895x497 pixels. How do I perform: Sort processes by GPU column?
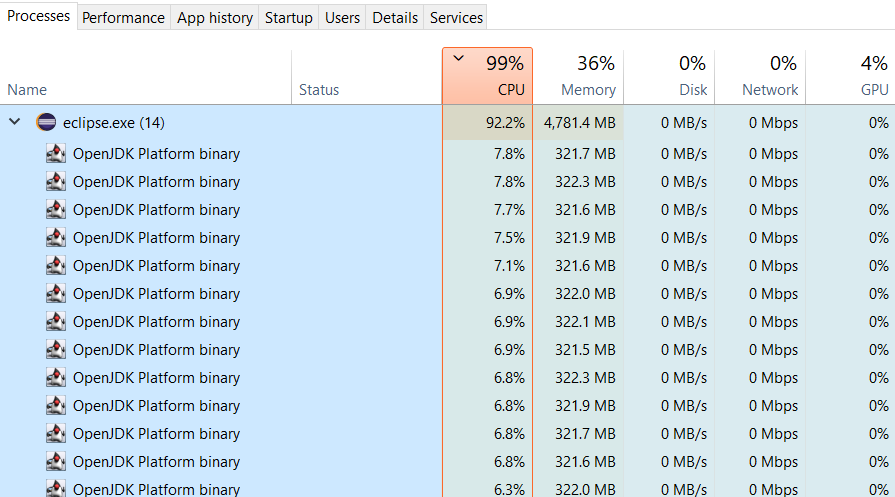pos(850,76)
